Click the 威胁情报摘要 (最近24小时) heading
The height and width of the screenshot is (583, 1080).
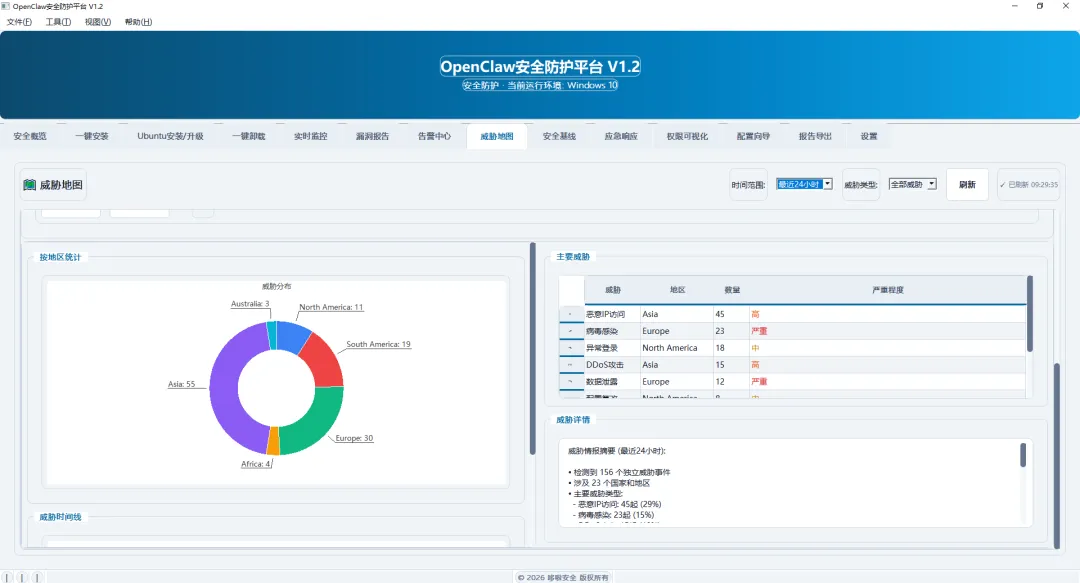616,451
